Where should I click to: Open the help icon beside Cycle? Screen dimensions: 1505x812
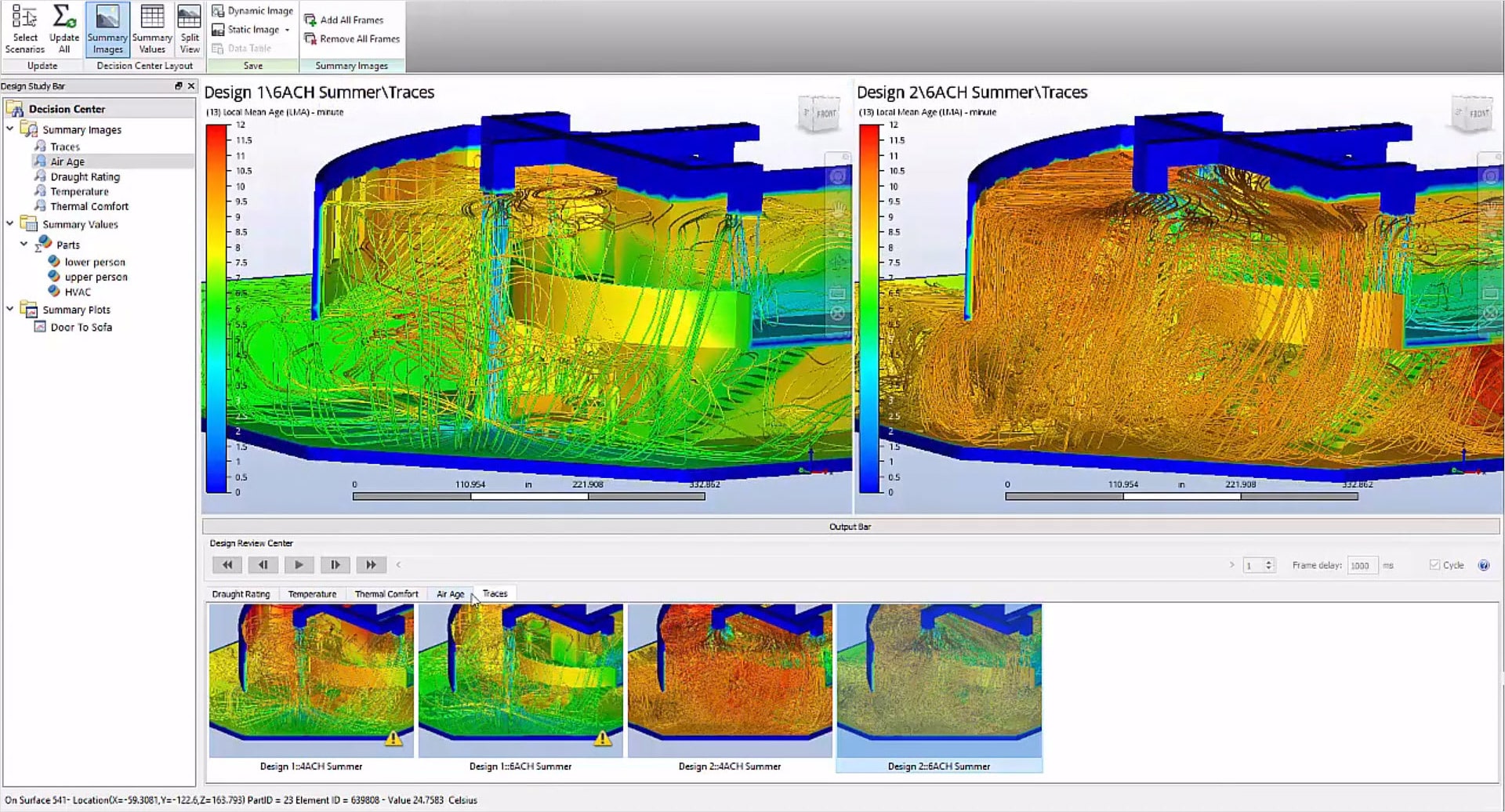click(1483, 565)
